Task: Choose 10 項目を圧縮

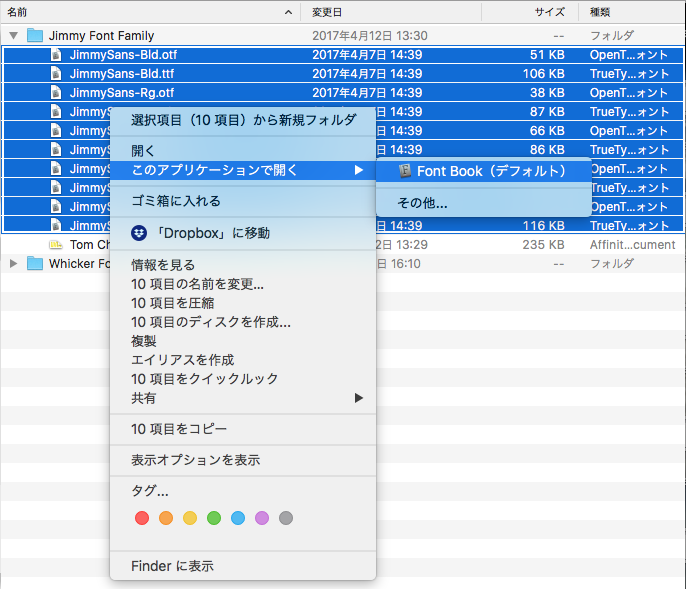Action: tap(173, 303)
